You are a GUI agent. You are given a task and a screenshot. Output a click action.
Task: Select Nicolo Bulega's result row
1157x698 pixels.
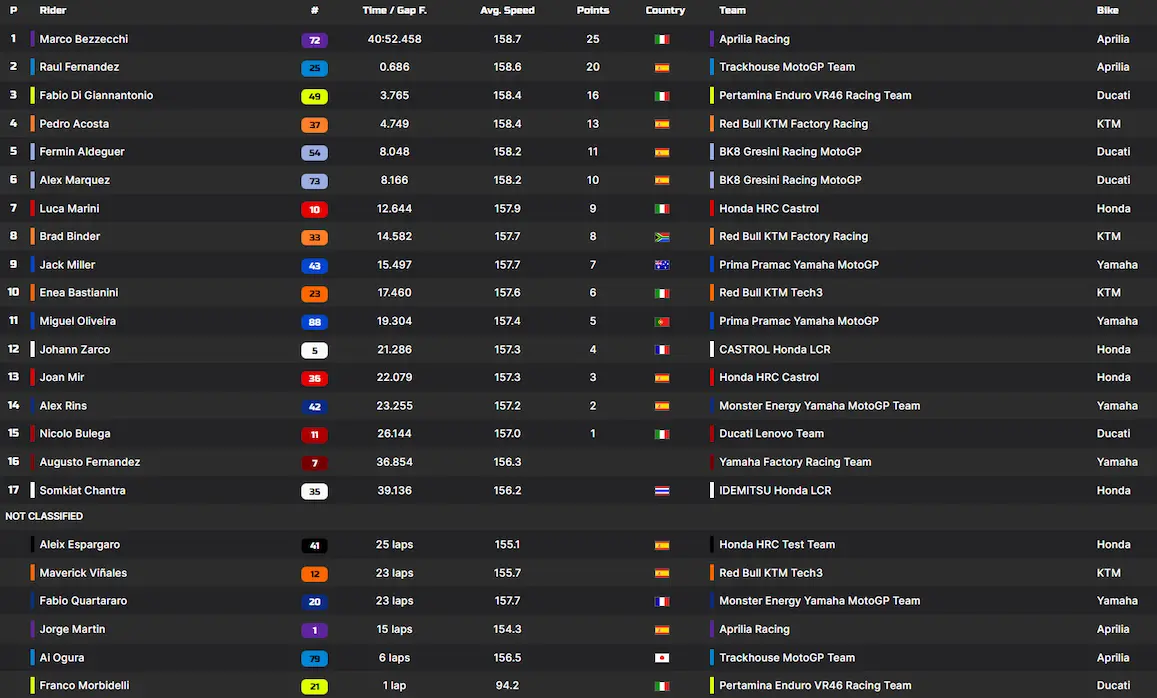coord(500,433)
